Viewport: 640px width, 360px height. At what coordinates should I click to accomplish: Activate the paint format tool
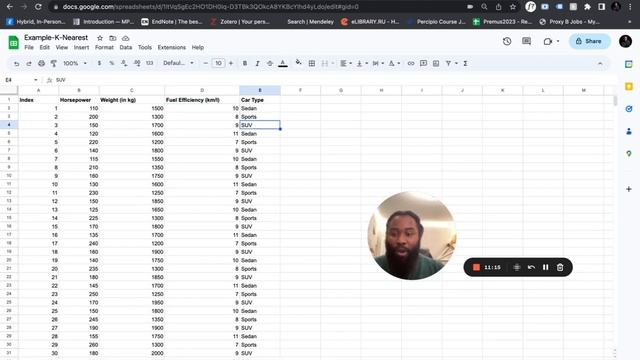(54, 64)
